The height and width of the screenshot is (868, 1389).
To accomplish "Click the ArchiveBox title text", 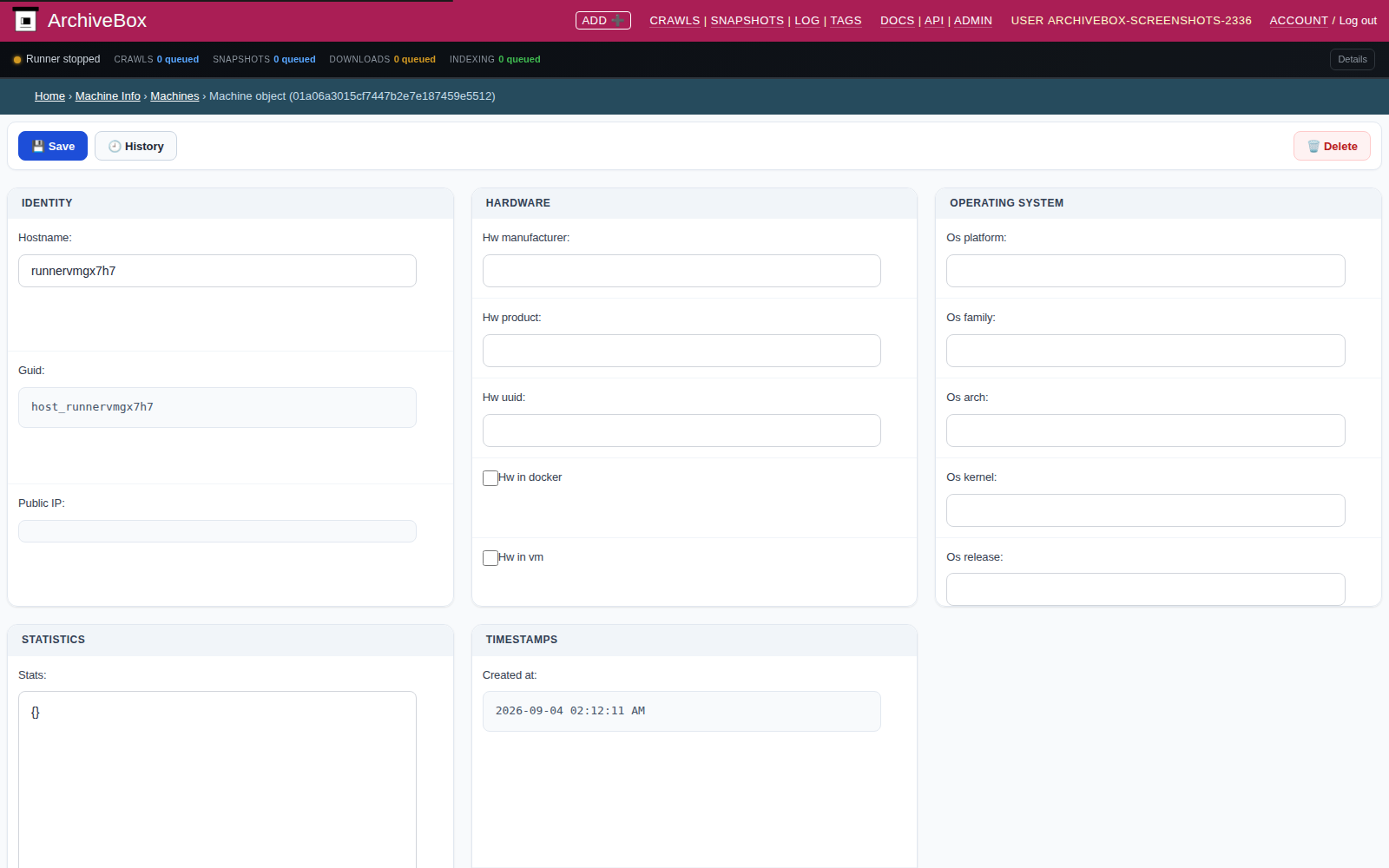I will point(97,20).
